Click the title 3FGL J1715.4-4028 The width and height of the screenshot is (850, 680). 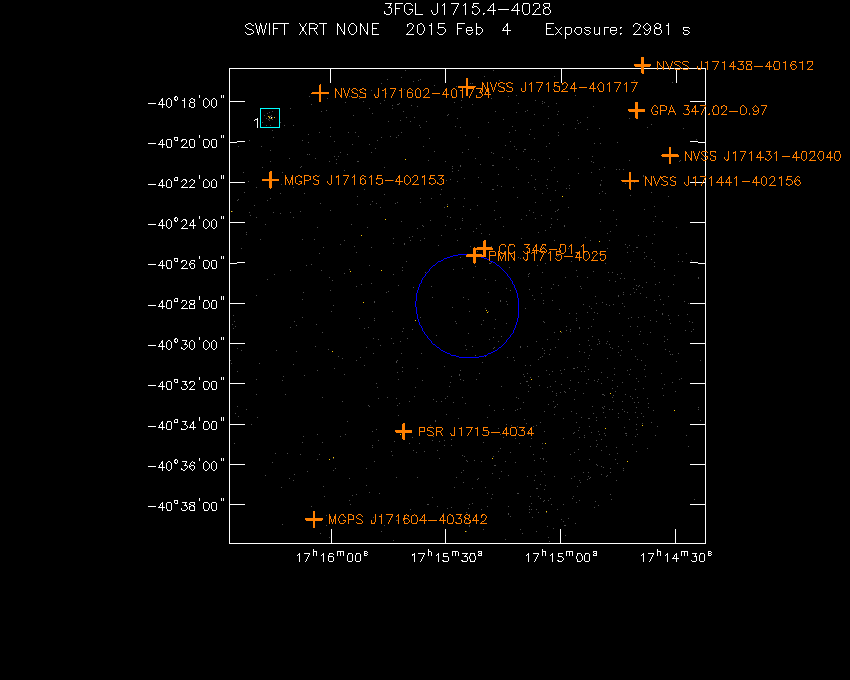467,9
